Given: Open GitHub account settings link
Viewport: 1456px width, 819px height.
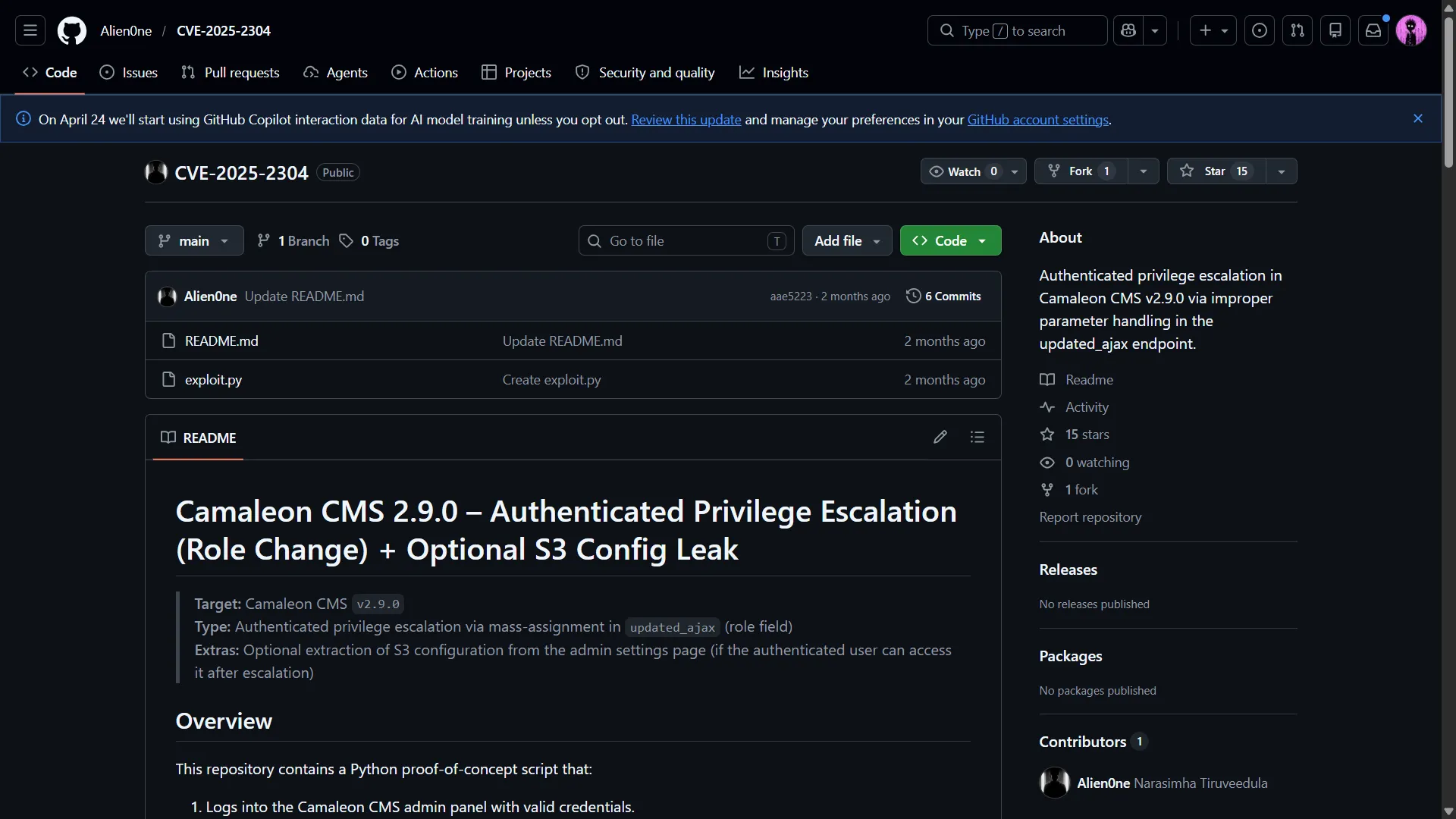Looking at the screenshot, I should 1037,119.
